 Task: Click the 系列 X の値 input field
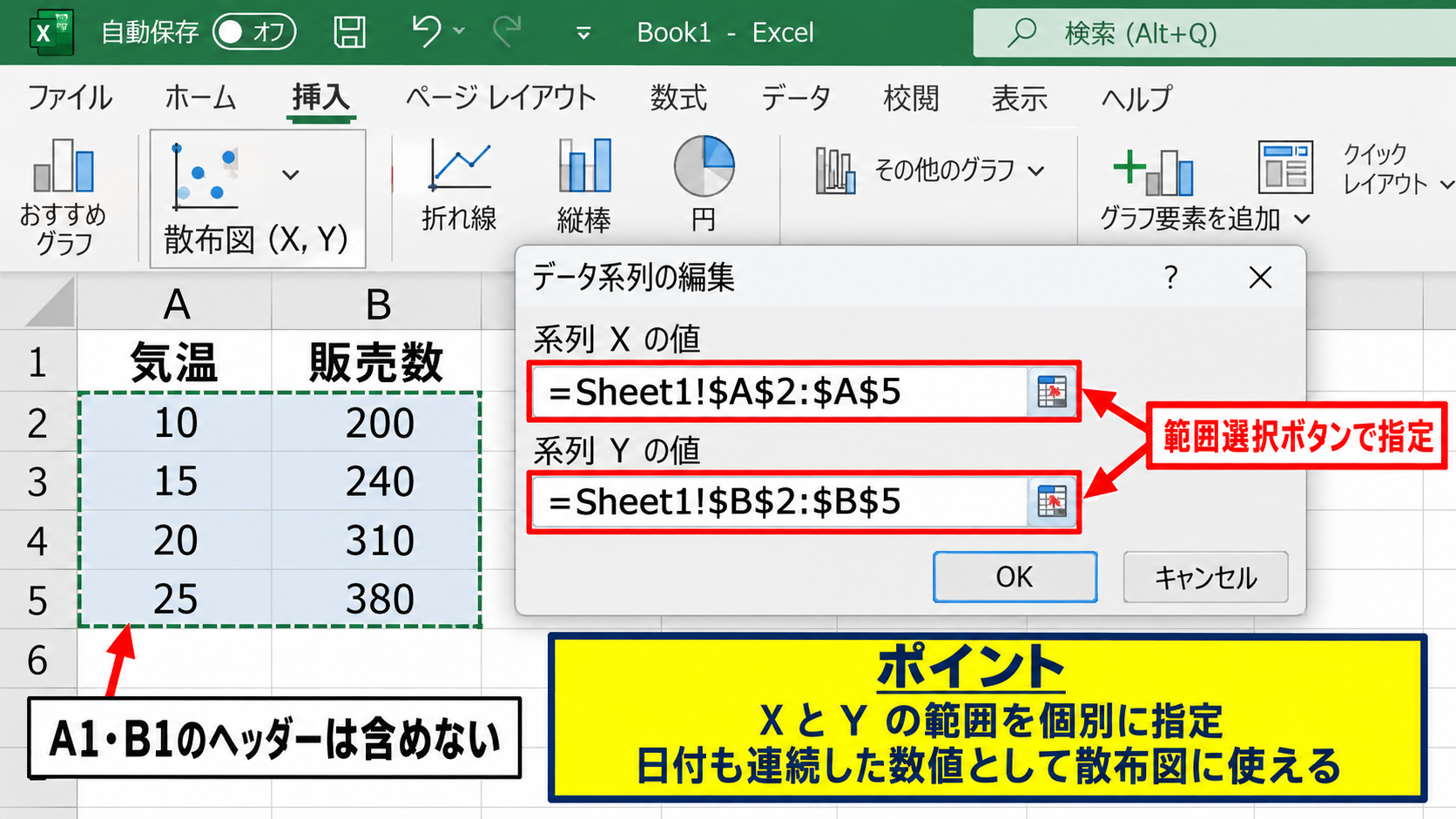[779, 392]
